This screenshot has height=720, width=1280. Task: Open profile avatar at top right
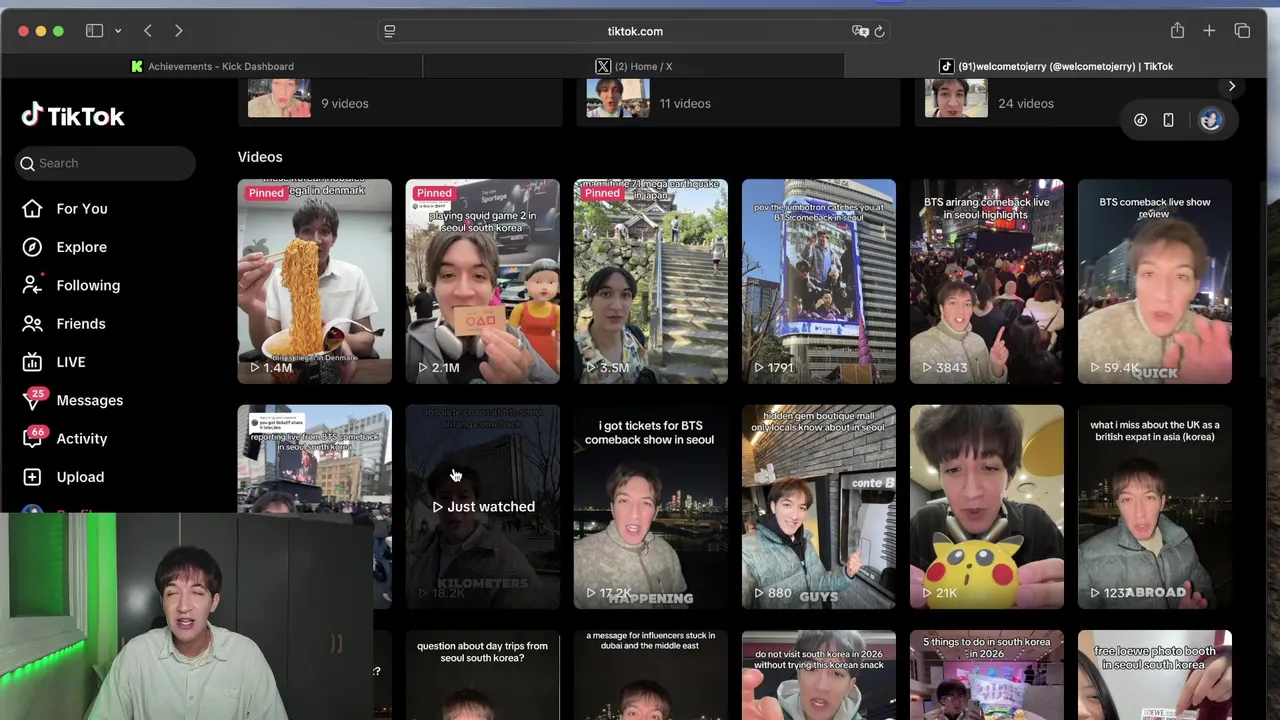coord(1210,120)
